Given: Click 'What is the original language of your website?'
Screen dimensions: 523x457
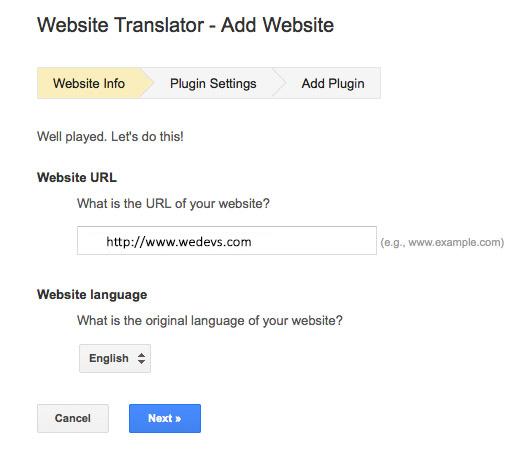Looking at the screenshot, I should point(210,321).
